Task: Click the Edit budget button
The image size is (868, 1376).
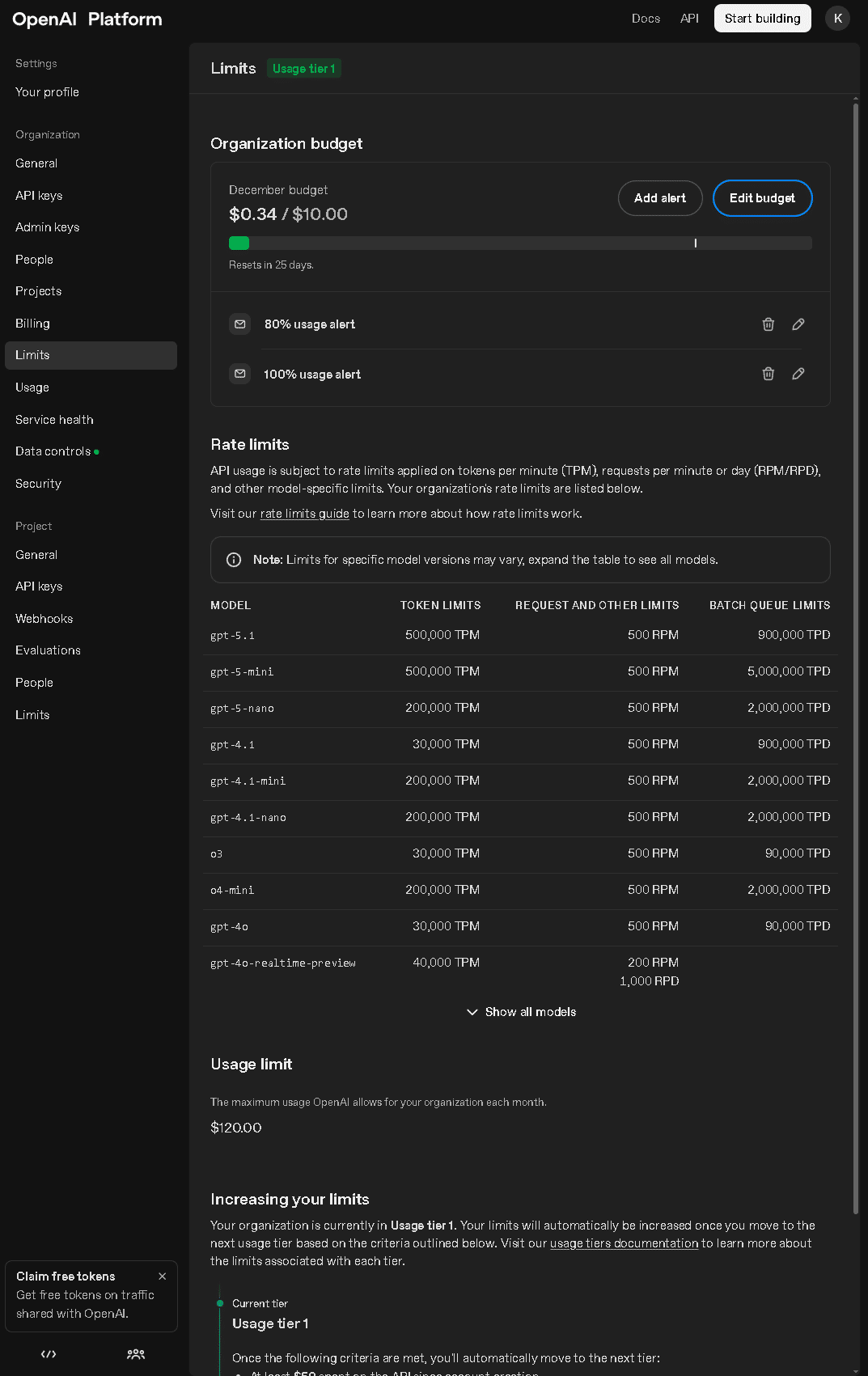Action: [762, 198]
